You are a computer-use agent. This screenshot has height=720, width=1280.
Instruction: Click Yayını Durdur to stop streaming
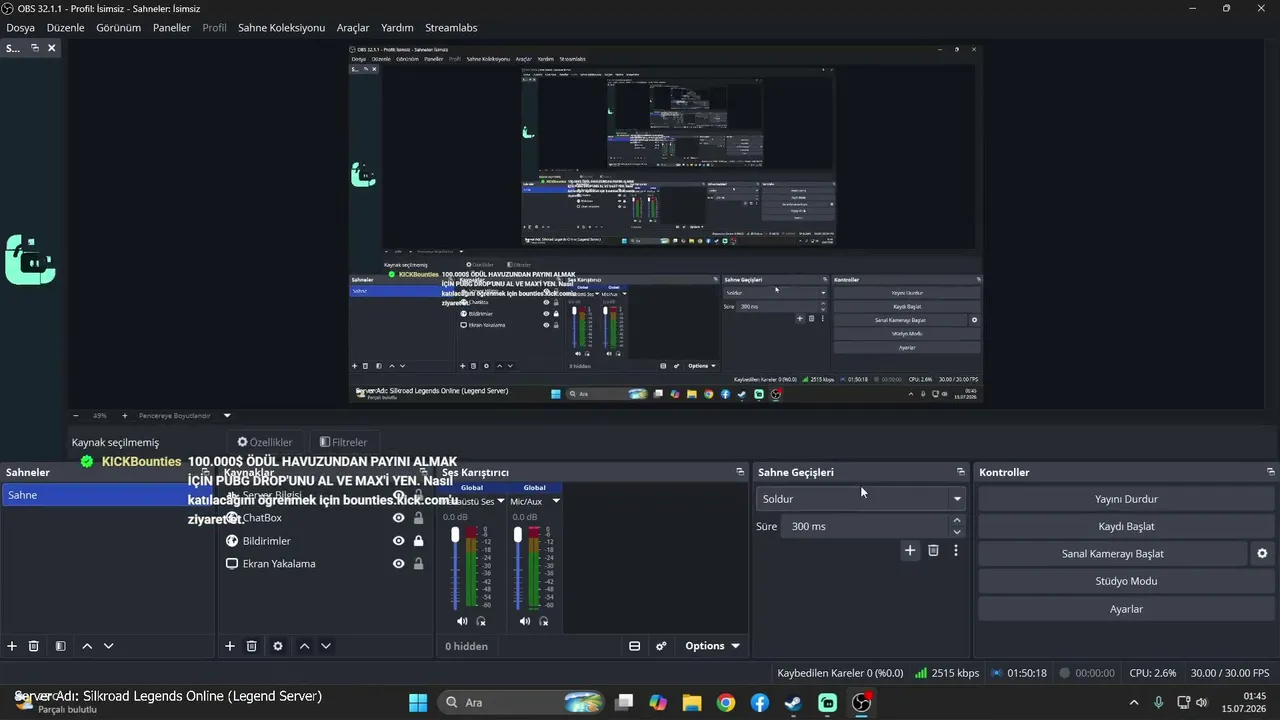pos(1126,499)
